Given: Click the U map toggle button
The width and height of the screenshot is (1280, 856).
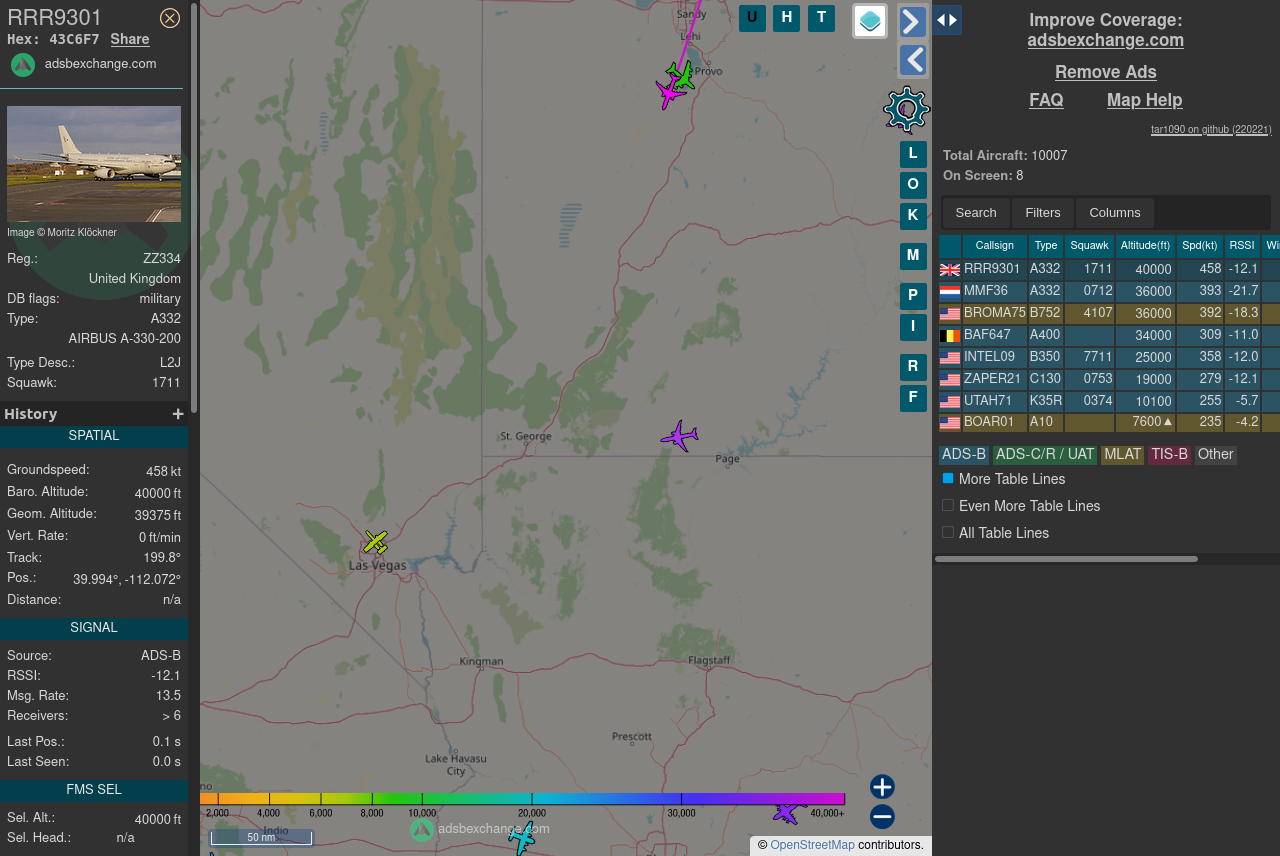Looking at the screenshot, I should pyautogui.click(x=752, y=17).
